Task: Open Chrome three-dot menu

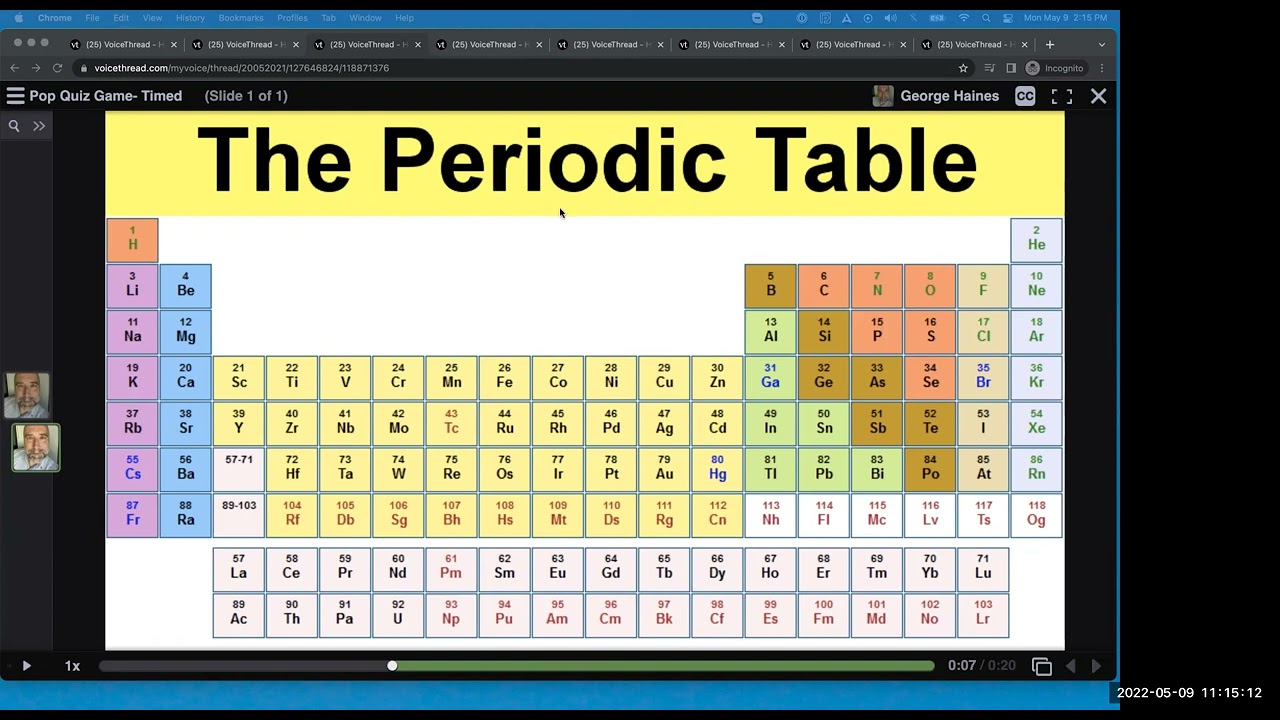Action: click(x=1102, y=68)
